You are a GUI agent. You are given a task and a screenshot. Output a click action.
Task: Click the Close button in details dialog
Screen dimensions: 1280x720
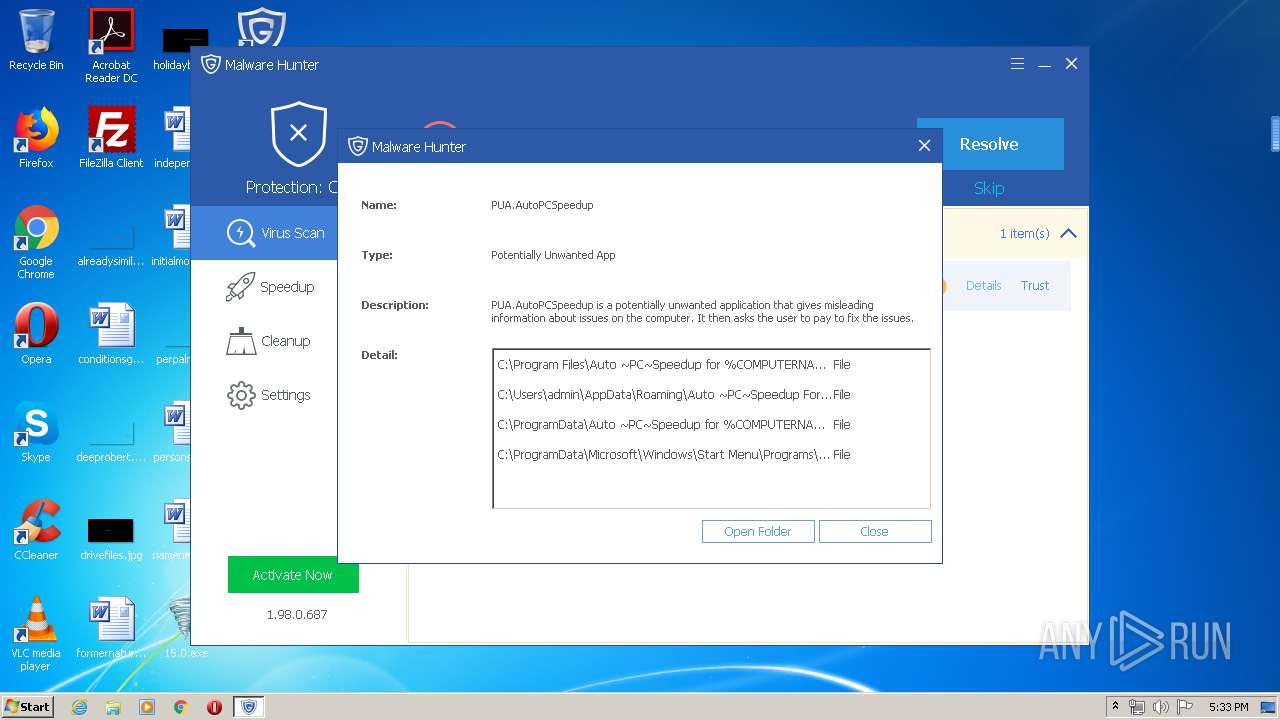[875, 531]
